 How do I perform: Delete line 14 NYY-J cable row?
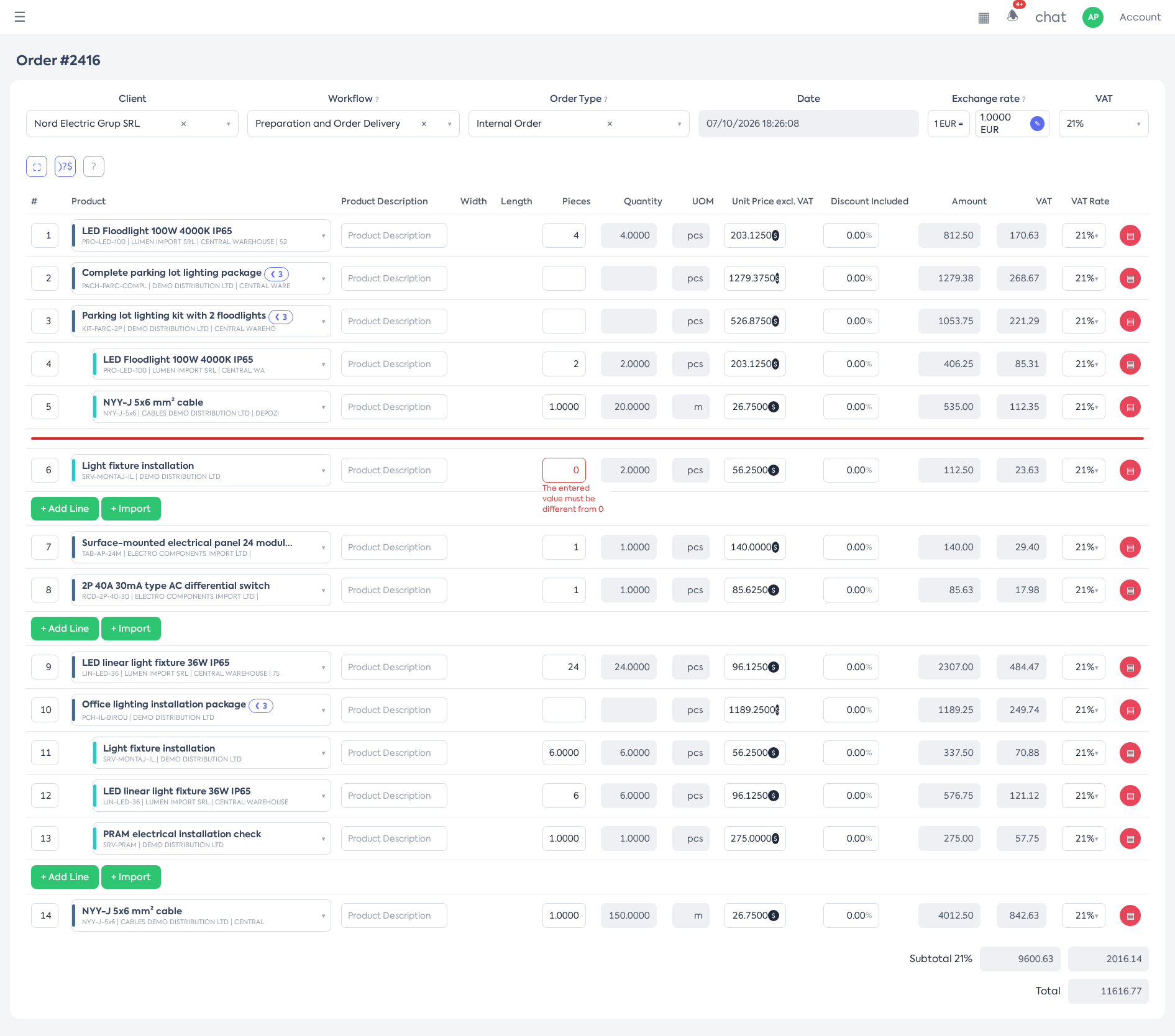point(1130,916)
